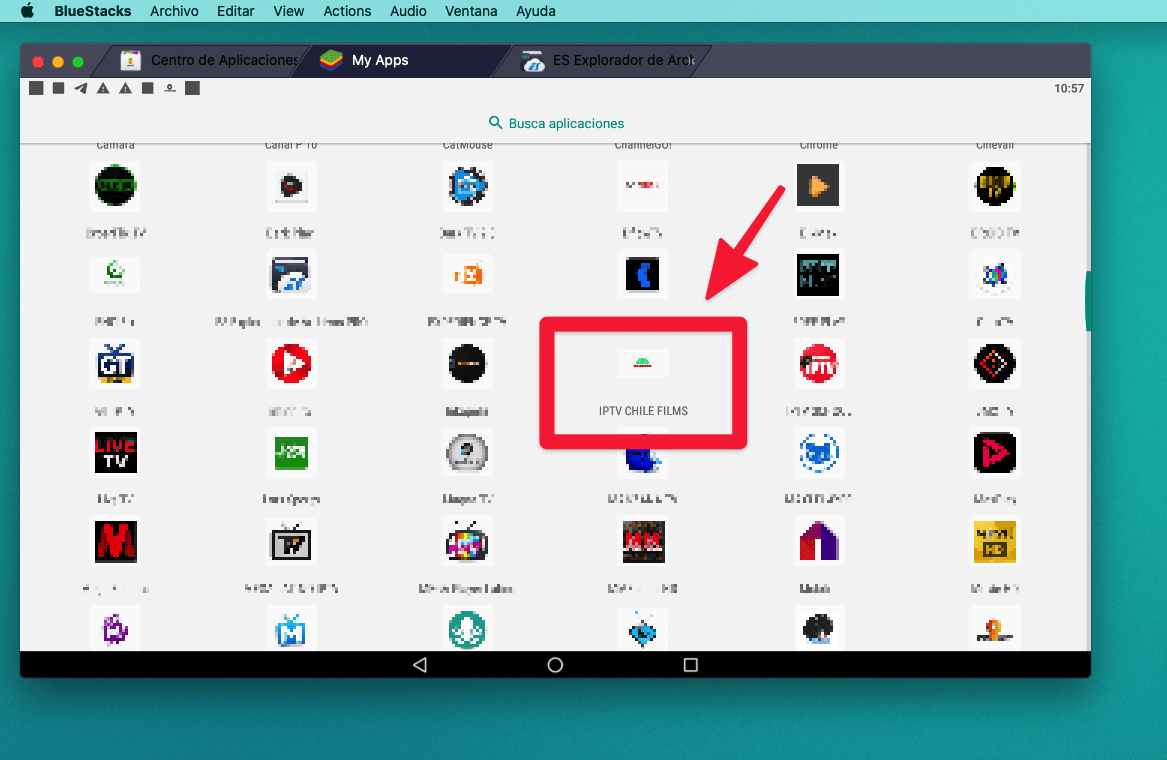Open the blue folder file explorer app
This screenshot has height=760, width=1167.
[x=290, y=275]
